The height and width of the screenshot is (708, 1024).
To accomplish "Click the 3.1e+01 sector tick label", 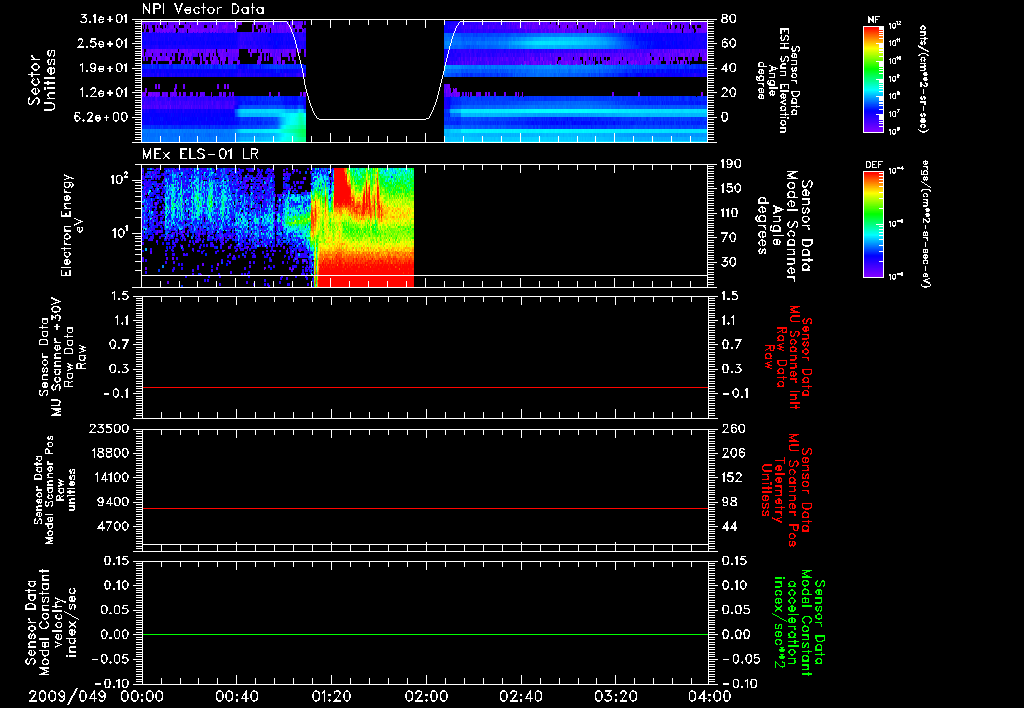I will tap(106, 19).
